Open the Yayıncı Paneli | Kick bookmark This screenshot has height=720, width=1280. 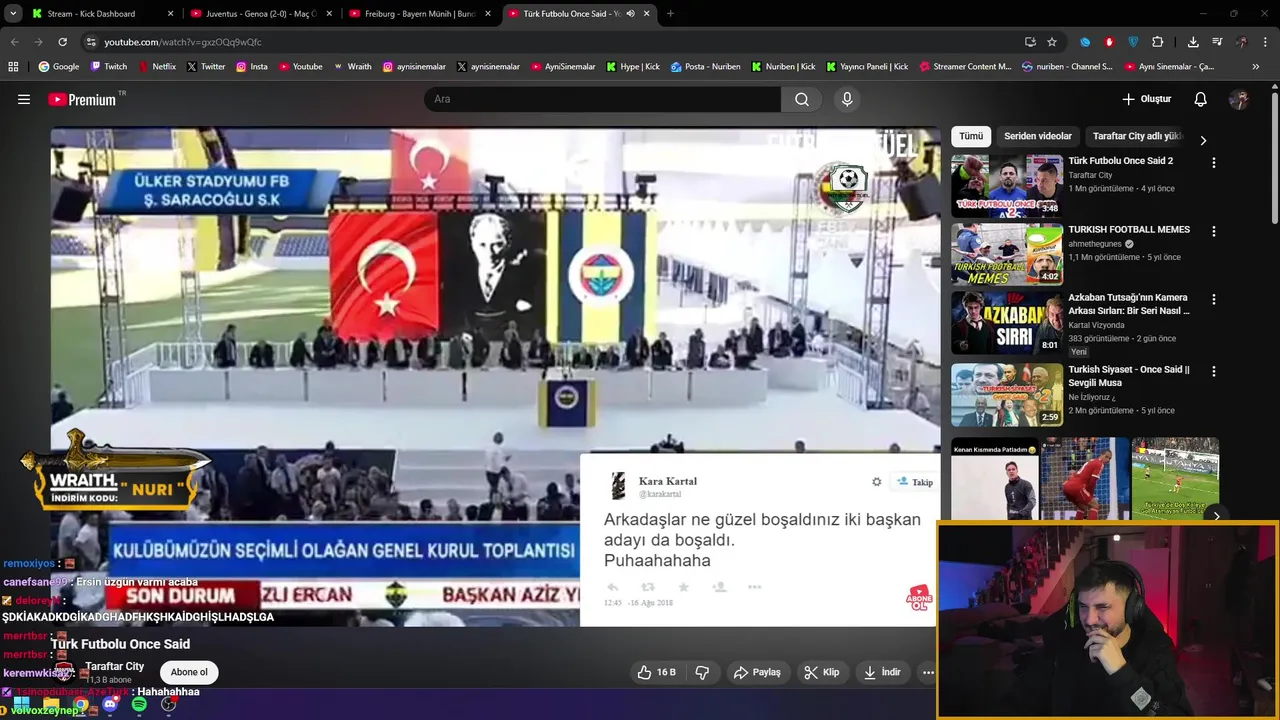[867, 67]
